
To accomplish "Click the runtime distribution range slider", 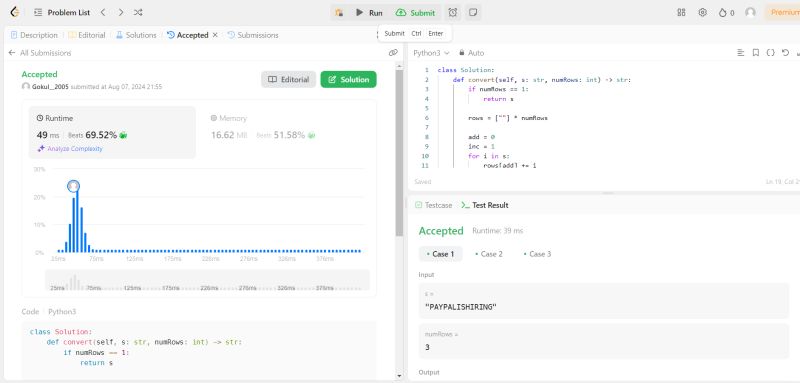I will coord(207,280).
